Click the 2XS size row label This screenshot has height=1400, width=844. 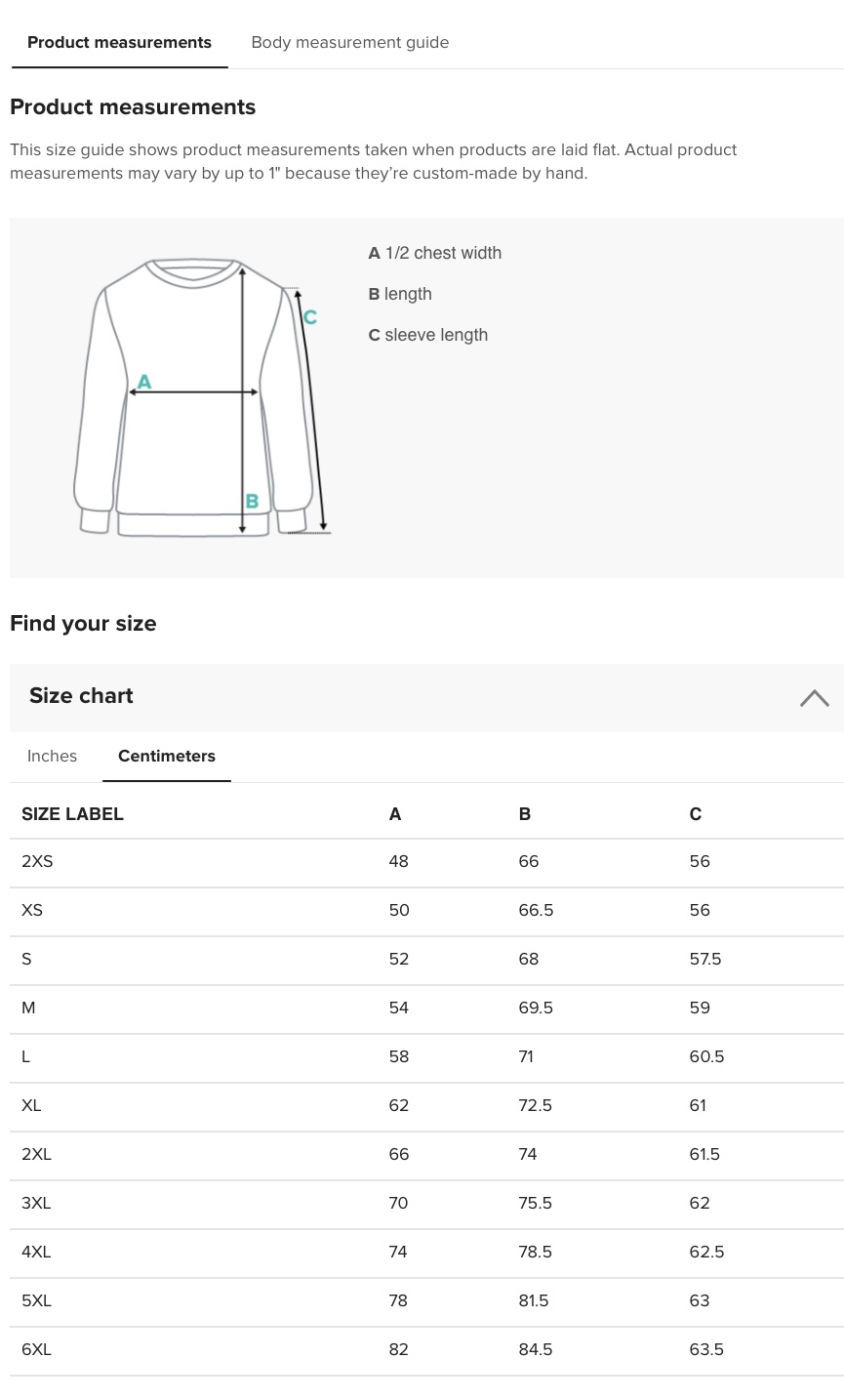37,862
